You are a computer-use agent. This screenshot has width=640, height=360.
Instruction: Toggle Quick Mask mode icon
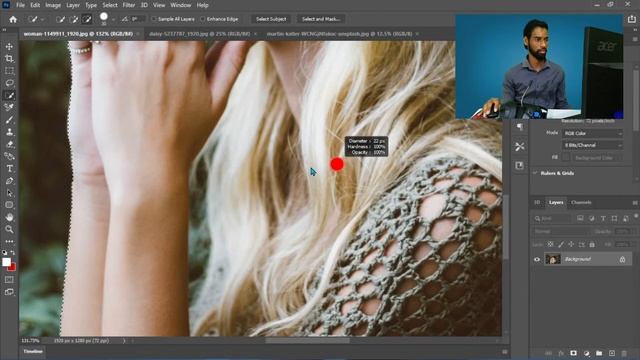pos(9,280)
